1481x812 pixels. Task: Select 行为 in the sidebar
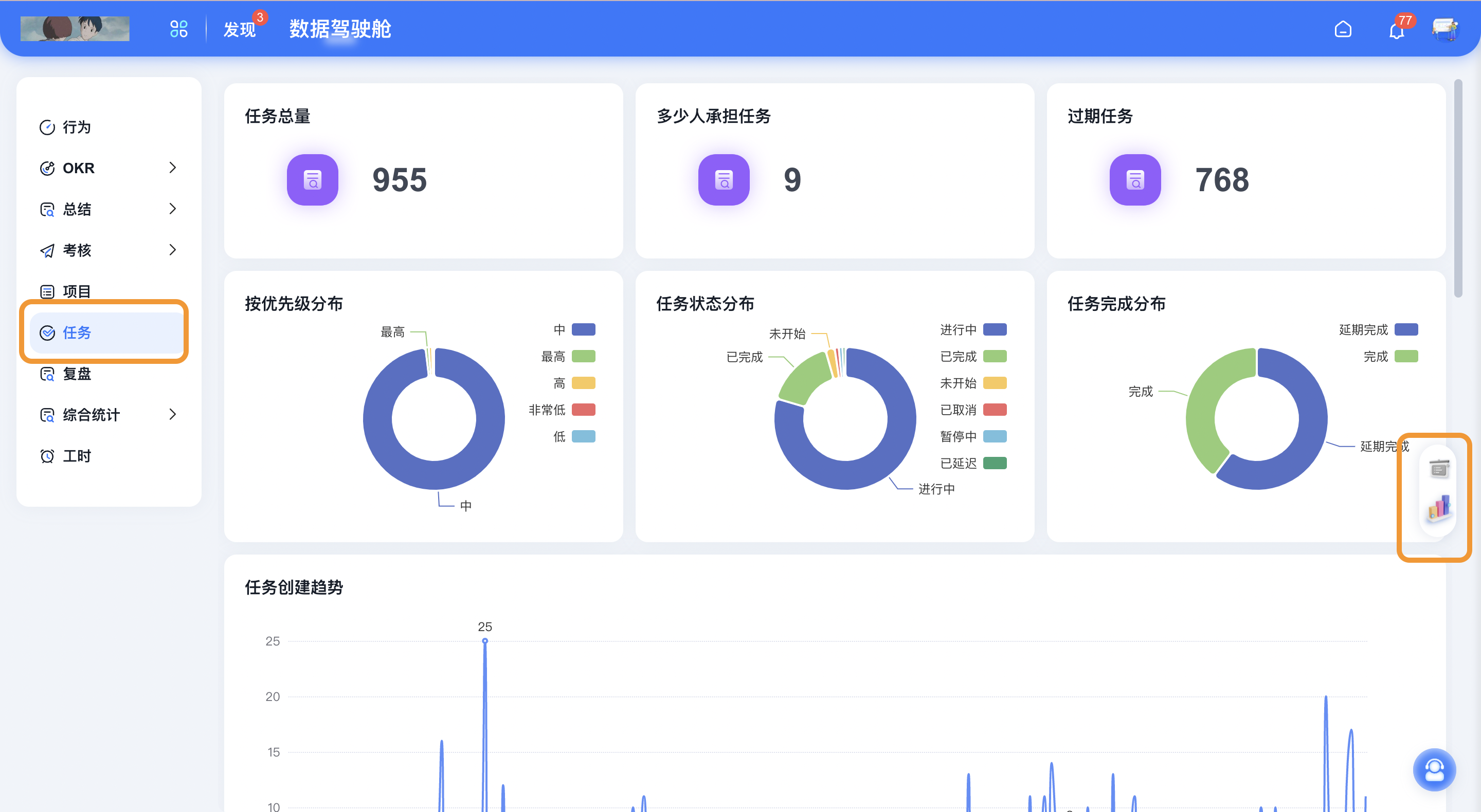pos(109,127)
